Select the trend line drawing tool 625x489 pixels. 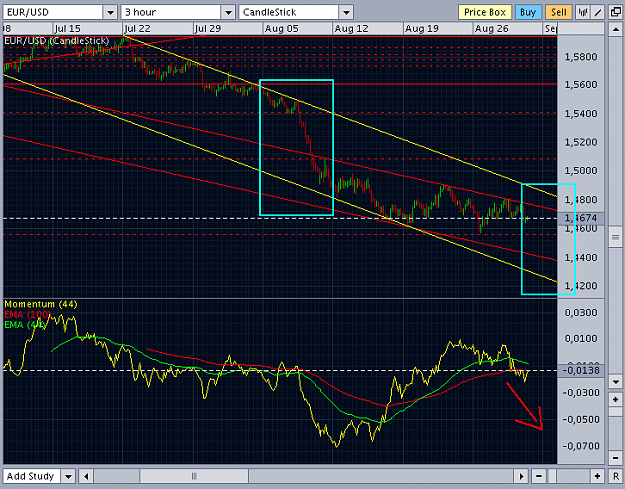[x=598, y=12]
